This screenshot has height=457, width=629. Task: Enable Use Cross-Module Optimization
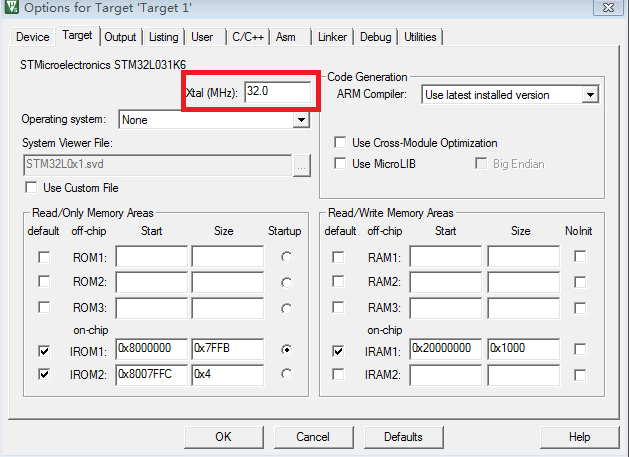click(x=340, y=142)
